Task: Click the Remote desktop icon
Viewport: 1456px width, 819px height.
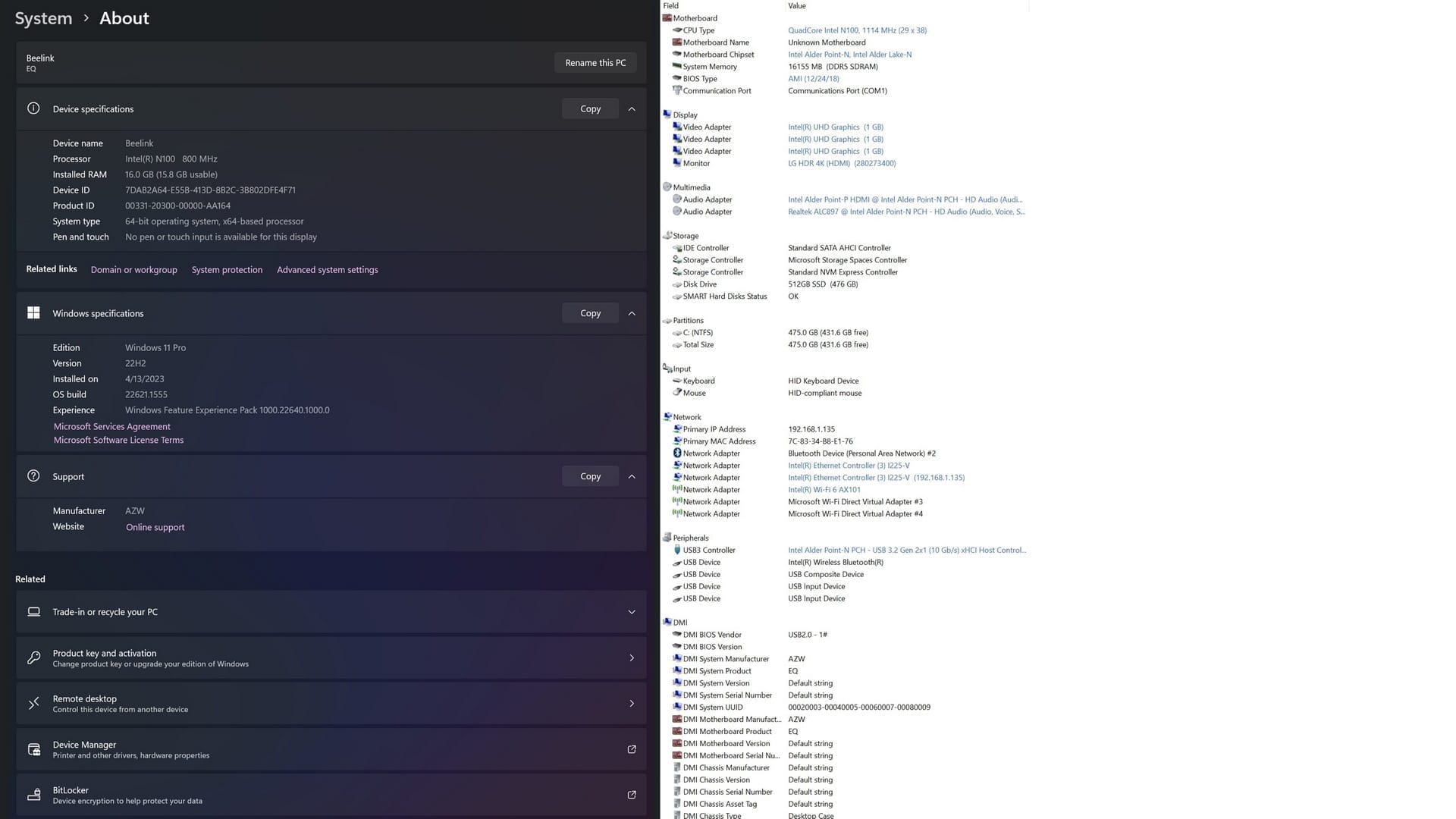Action: (33, 704)
